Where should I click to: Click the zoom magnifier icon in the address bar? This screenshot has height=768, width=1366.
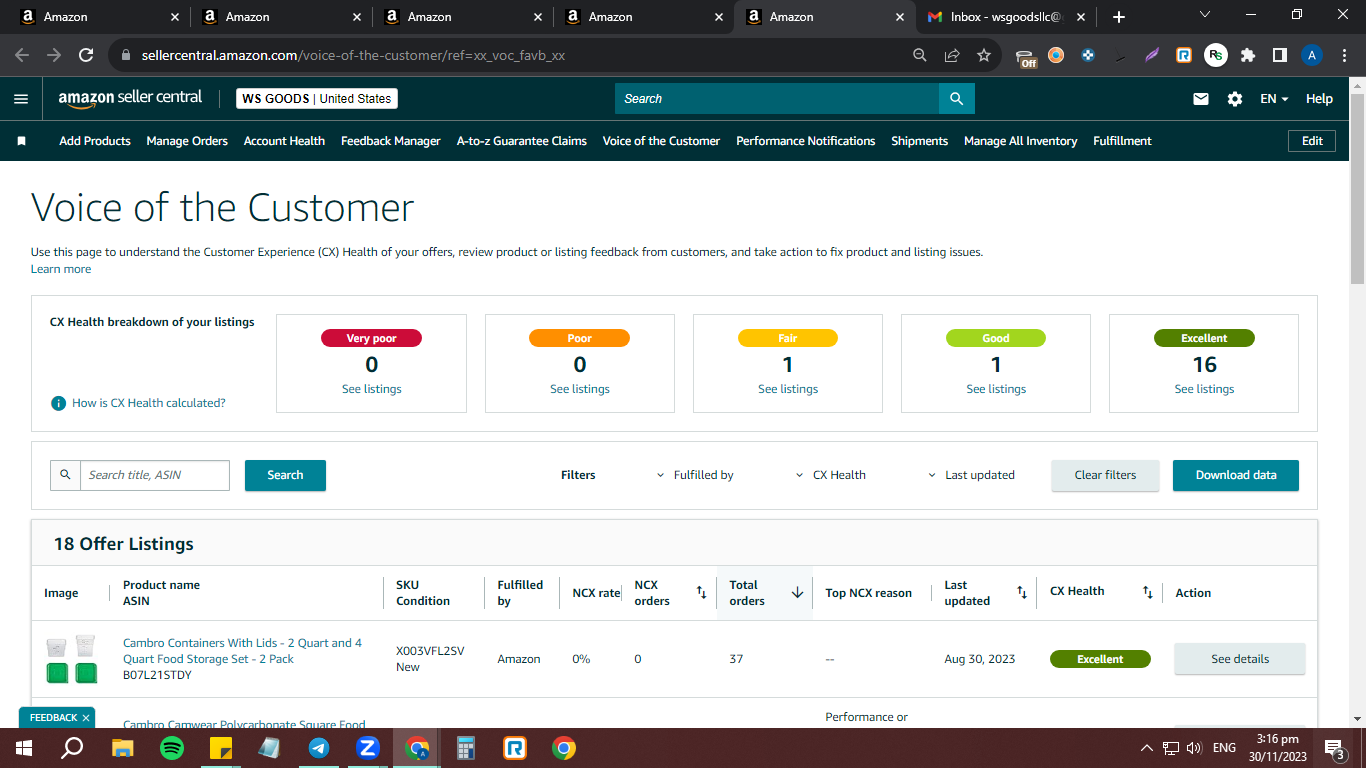(920, 56)
